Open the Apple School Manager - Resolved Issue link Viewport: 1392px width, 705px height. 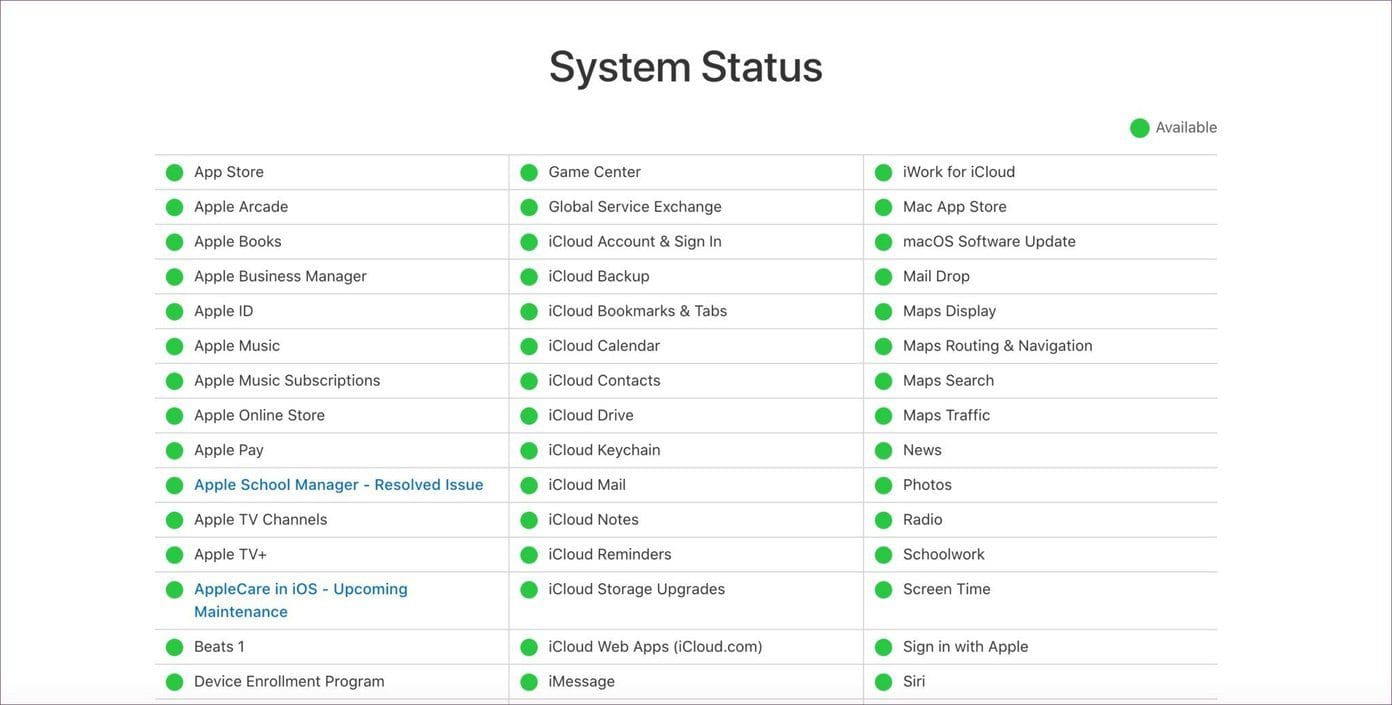(338, 485)
